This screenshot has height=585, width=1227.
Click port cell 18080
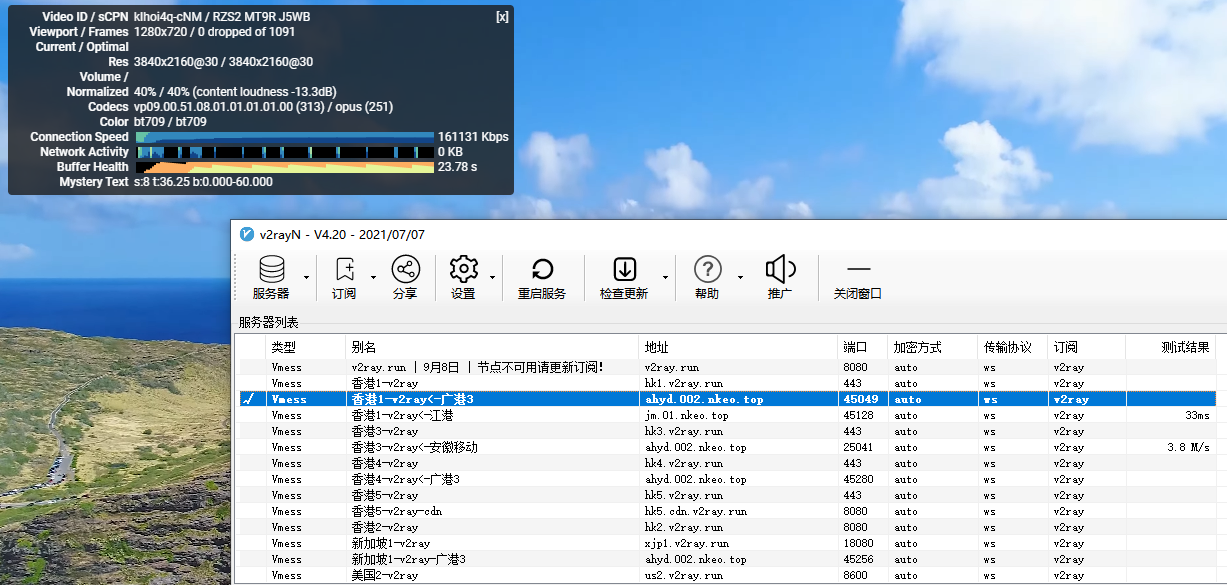point(860,543)
